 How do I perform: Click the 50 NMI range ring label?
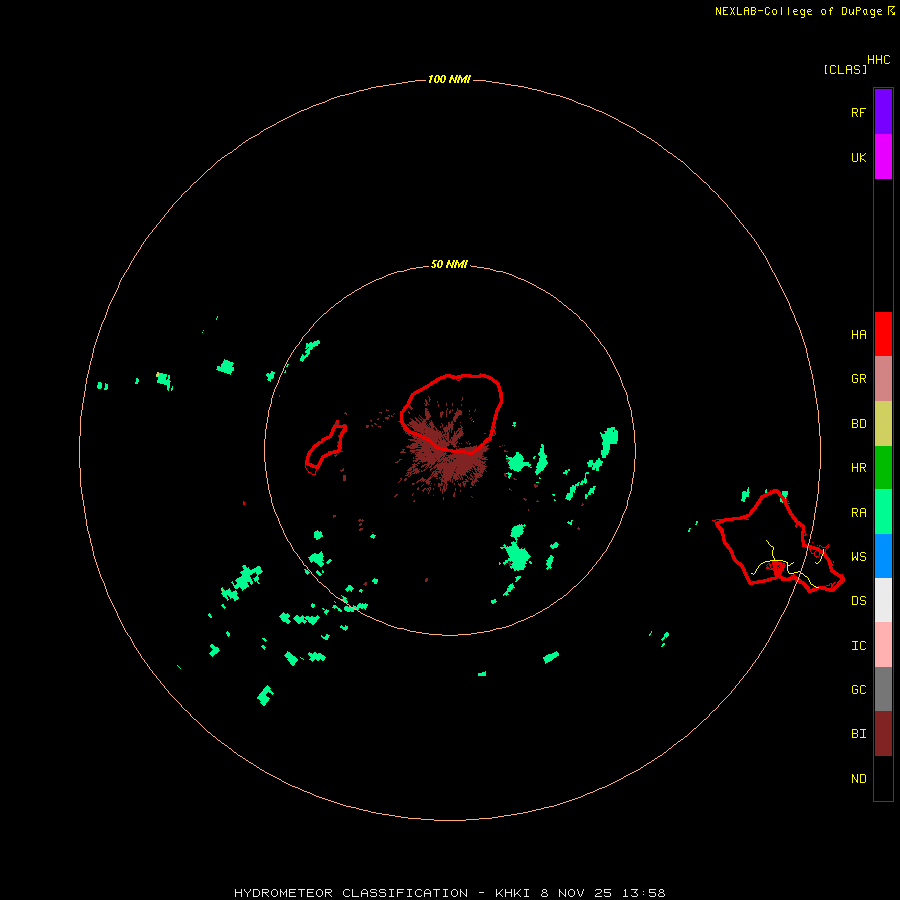pyautogui.click(x=449, y=265)
